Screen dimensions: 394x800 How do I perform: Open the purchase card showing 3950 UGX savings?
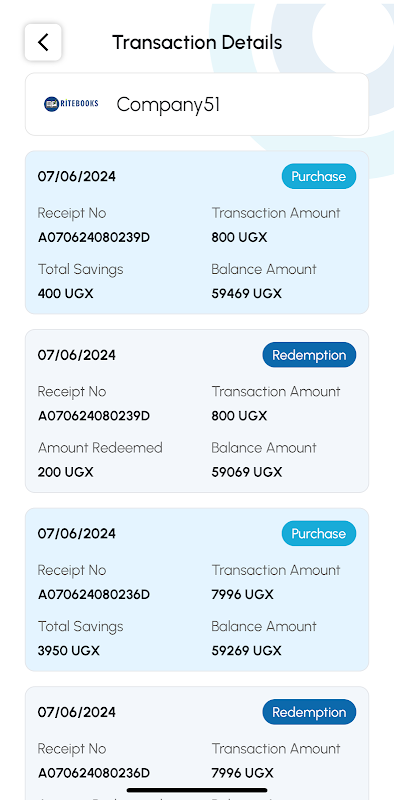(197, 589)
